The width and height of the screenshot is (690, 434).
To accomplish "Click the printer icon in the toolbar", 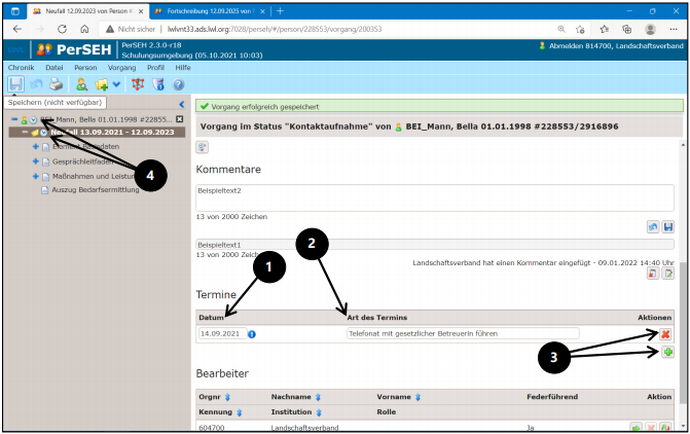I will [x=56, y=84].
